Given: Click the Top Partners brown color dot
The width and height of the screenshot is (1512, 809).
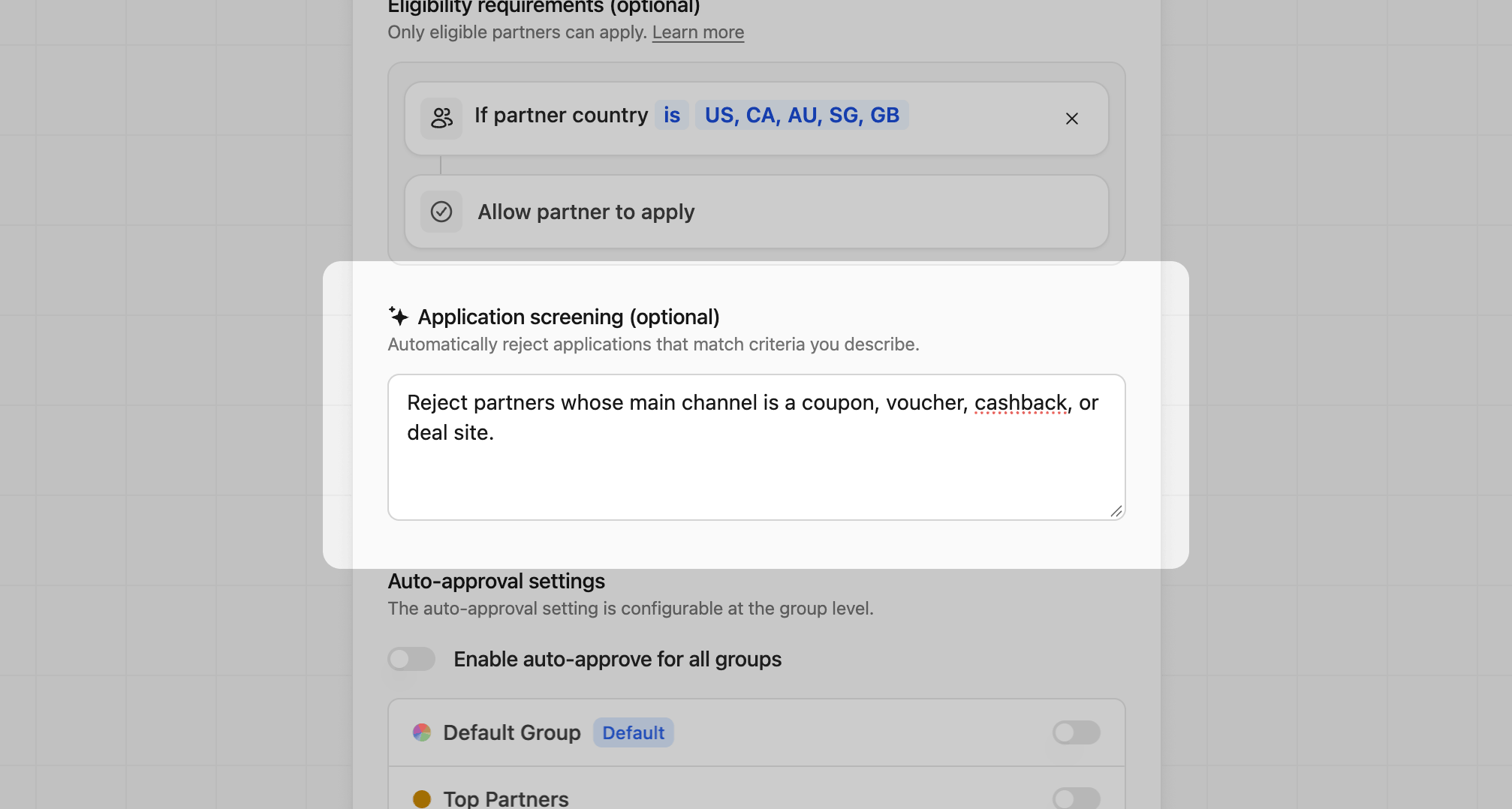Looking at the screenshot, I should (422, 798).
